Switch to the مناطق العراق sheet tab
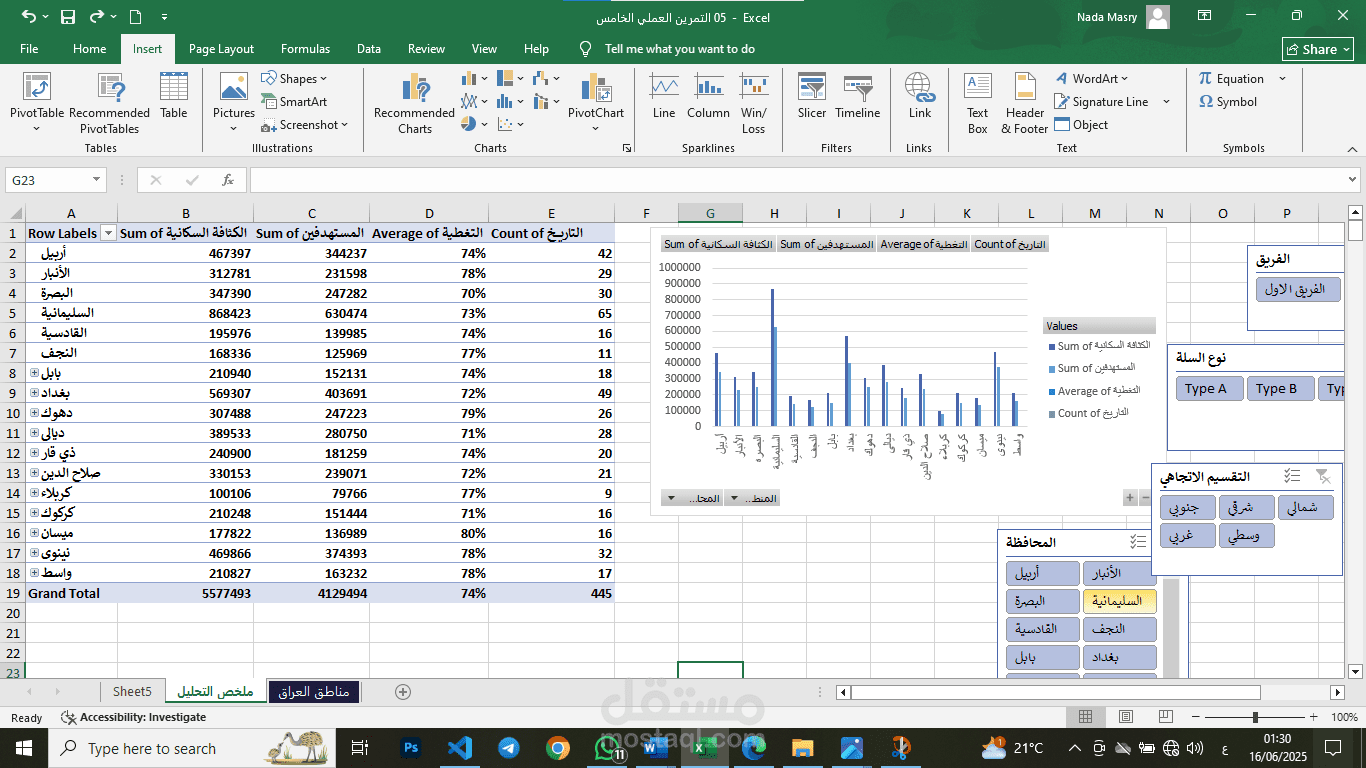This screenshot has width=1366, height=768. pos(313,692)
